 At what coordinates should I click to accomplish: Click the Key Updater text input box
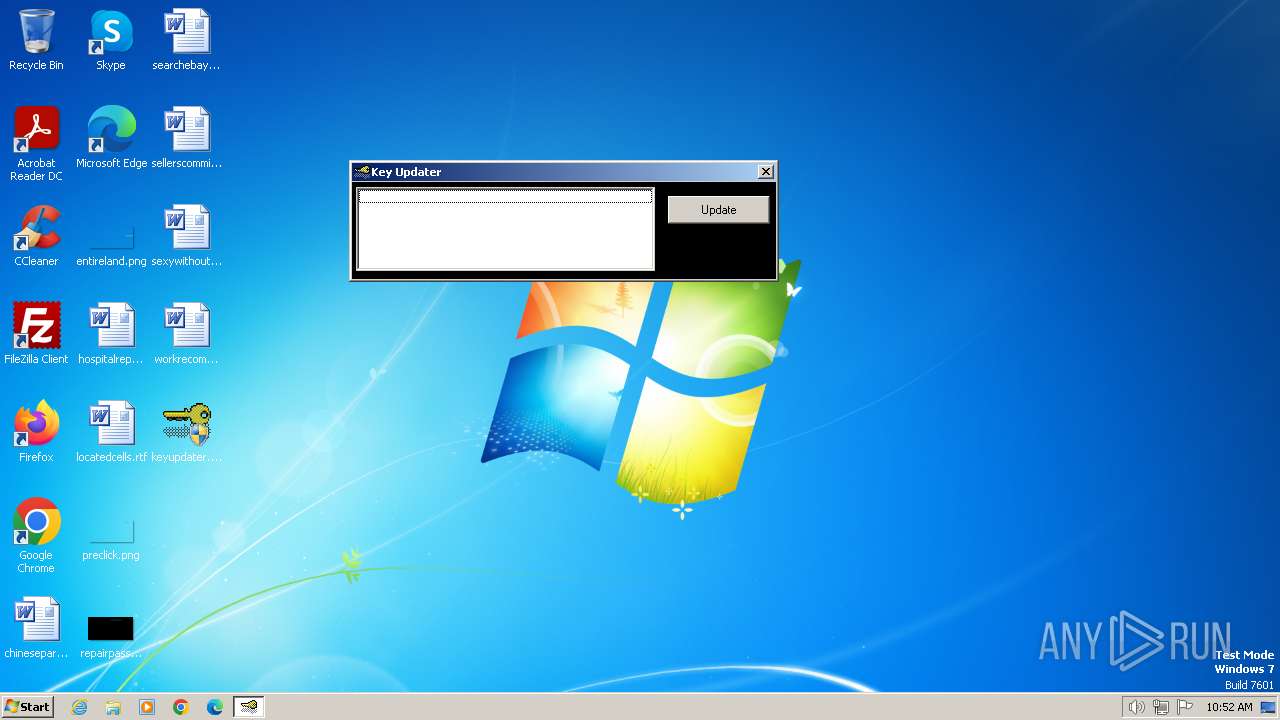click(x=505, y=229)
